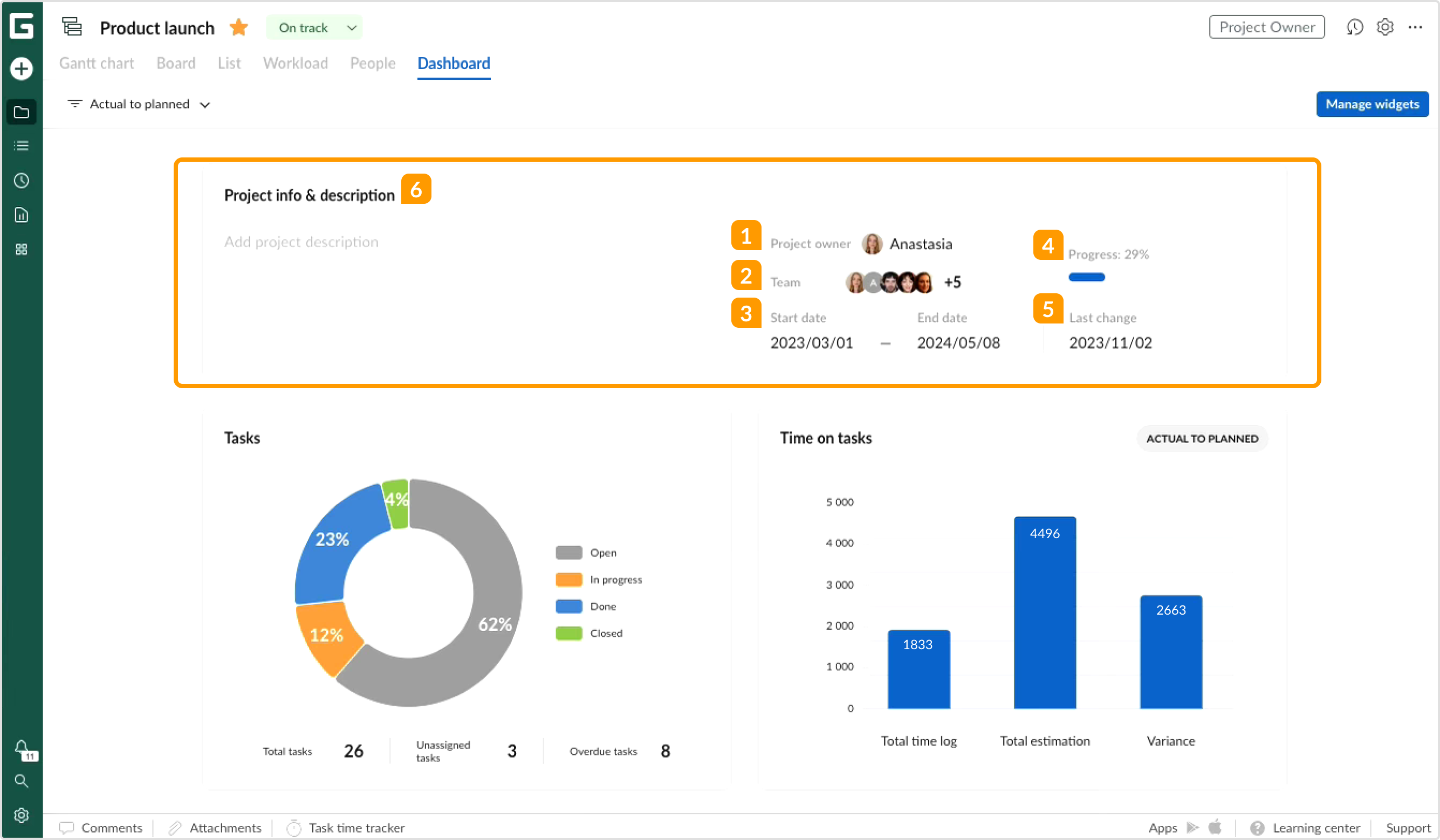
Task: Switch to the Gantt chart tab
Action: pyautogui.click(x=96, y=63)
